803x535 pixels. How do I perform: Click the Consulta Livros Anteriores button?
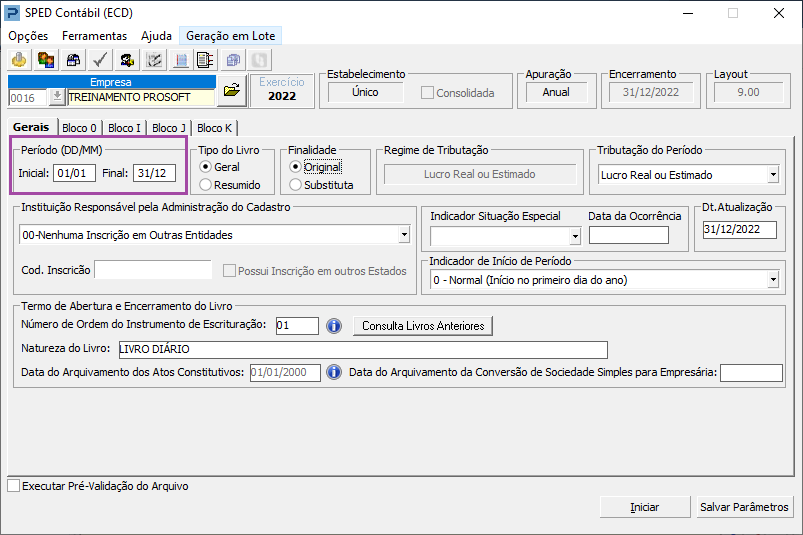(x=423, y=326)
